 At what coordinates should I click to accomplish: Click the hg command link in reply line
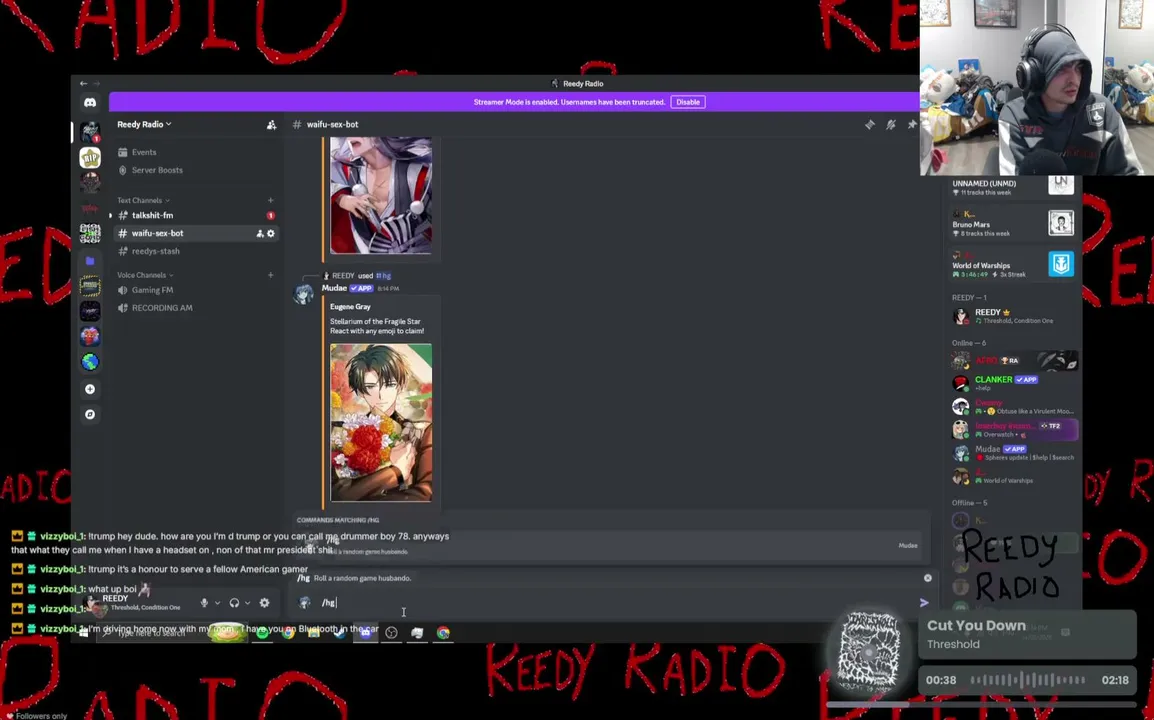tap(383, 275)
